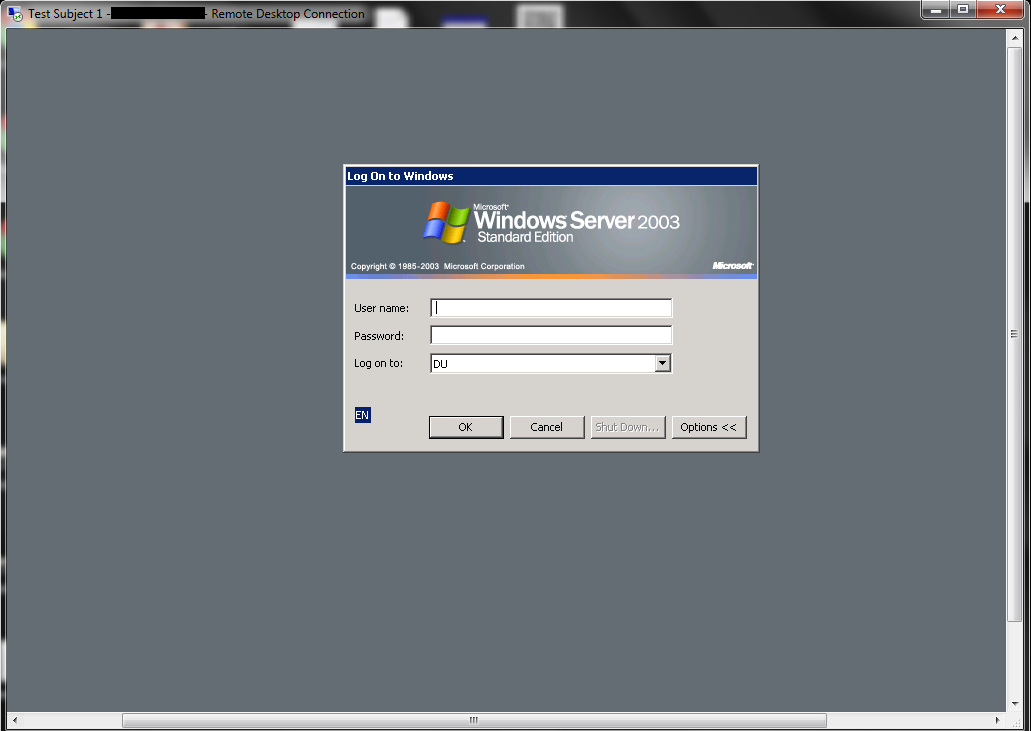
Task: Click the Password input field
Action: click(551, 335)
